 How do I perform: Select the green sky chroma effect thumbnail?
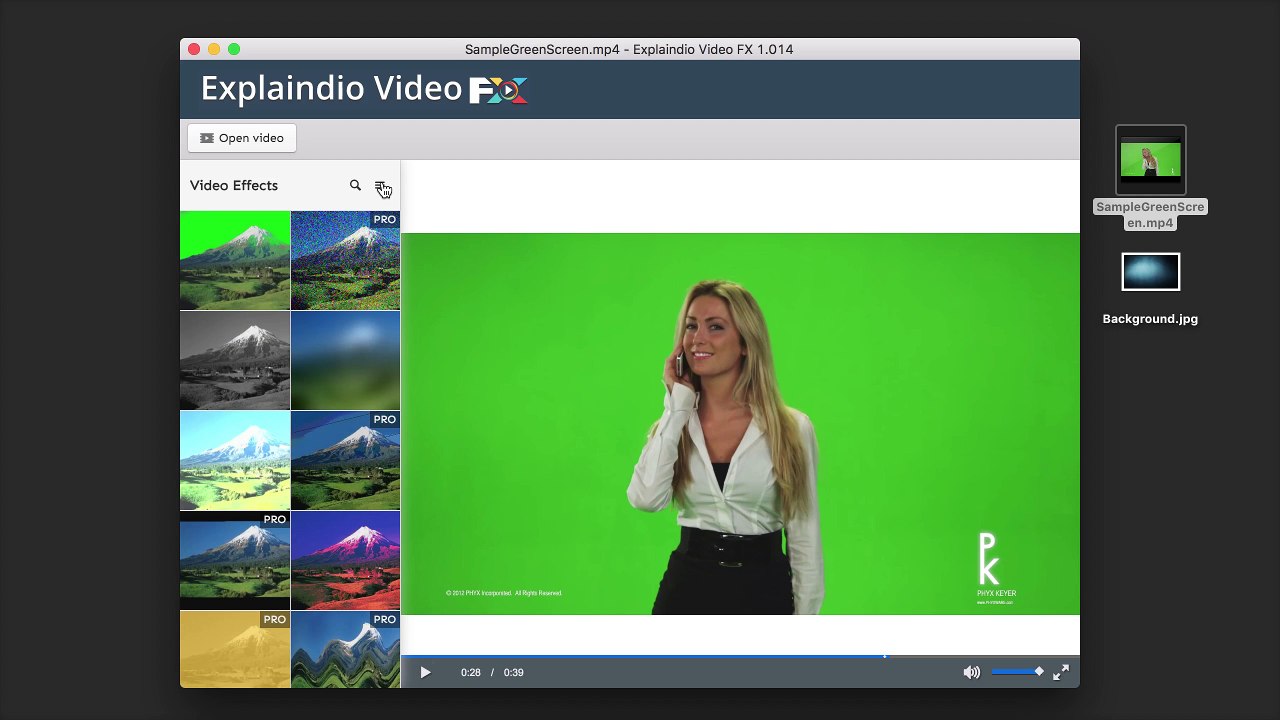click(235, 260)
